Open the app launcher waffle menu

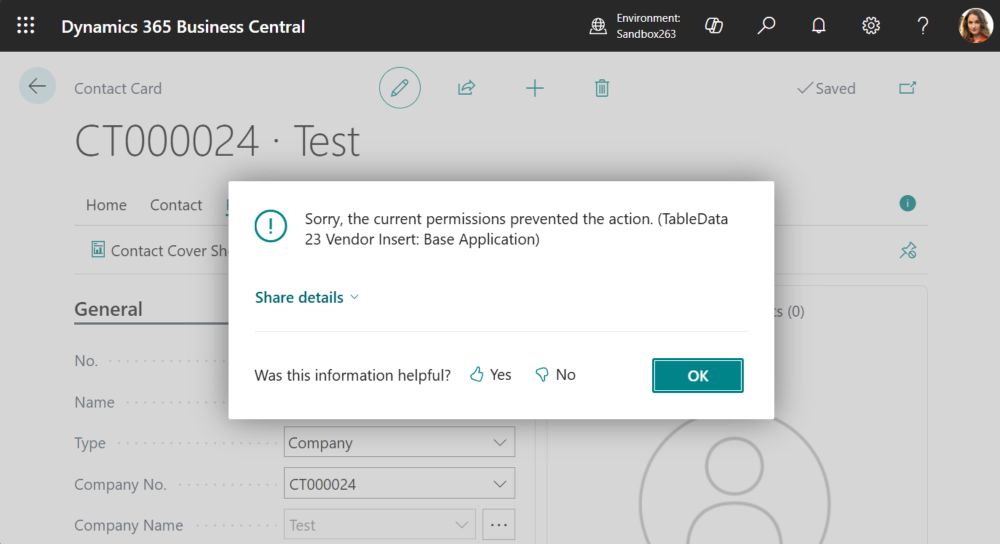tap(26, 26)
